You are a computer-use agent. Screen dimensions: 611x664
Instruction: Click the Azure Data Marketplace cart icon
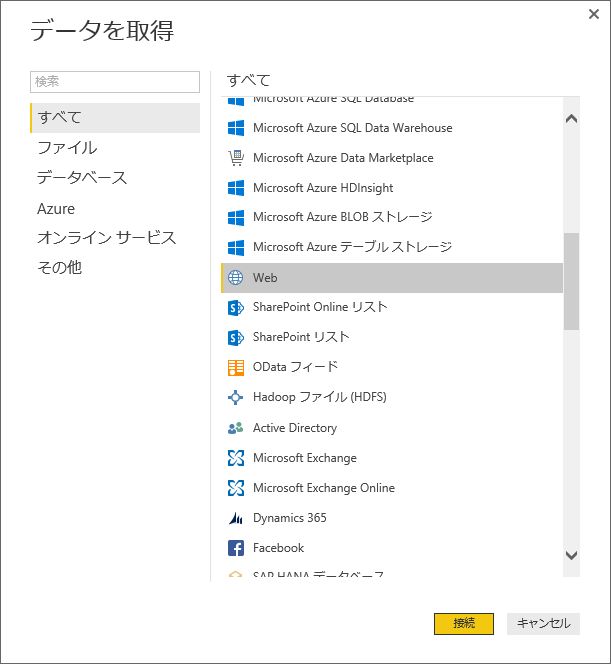[236, 158]
